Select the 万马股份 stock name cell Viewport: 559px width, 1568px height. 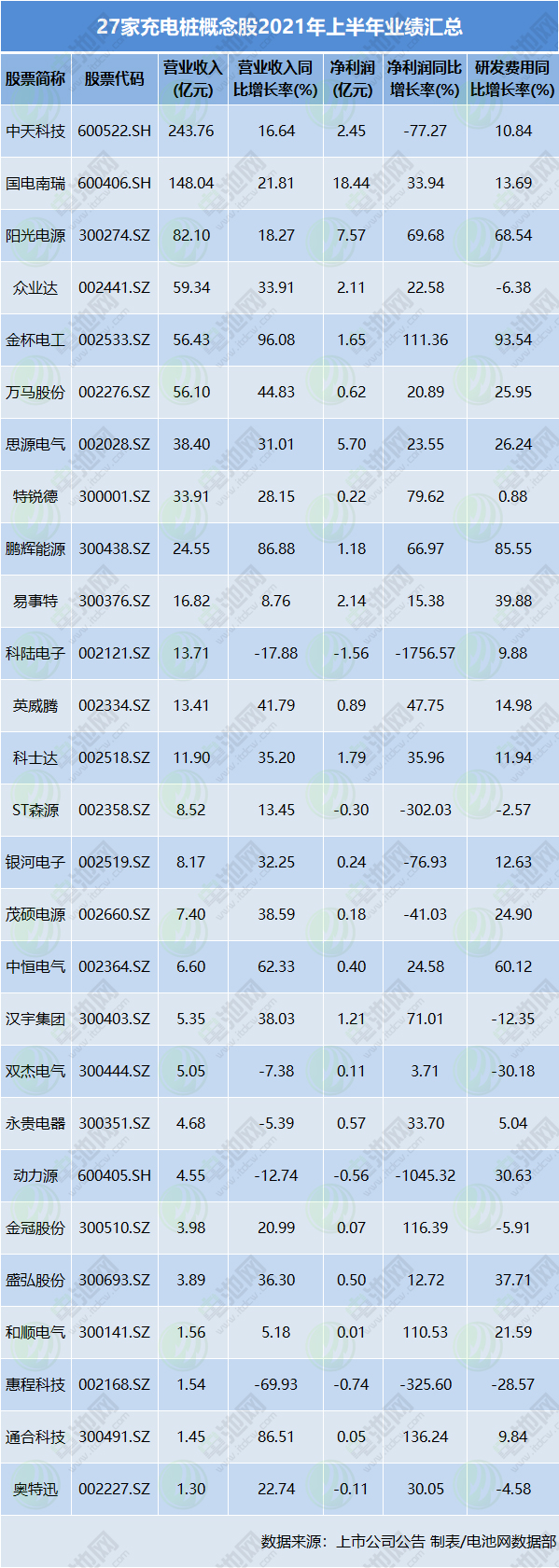tap(35, 392)
